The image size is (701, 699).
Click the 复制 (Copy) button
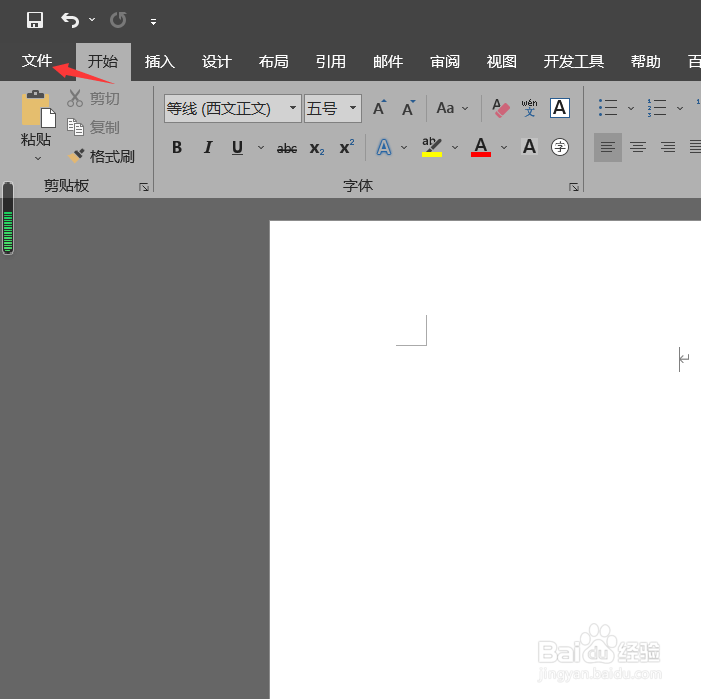click(x=93, y=127)
